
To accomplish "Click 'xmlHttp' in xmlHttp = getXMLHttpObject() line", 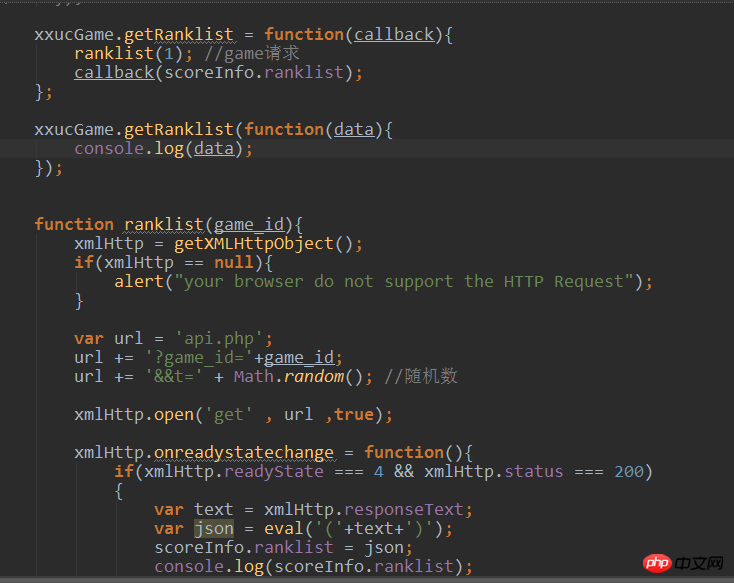I will [x=109, y=244].
